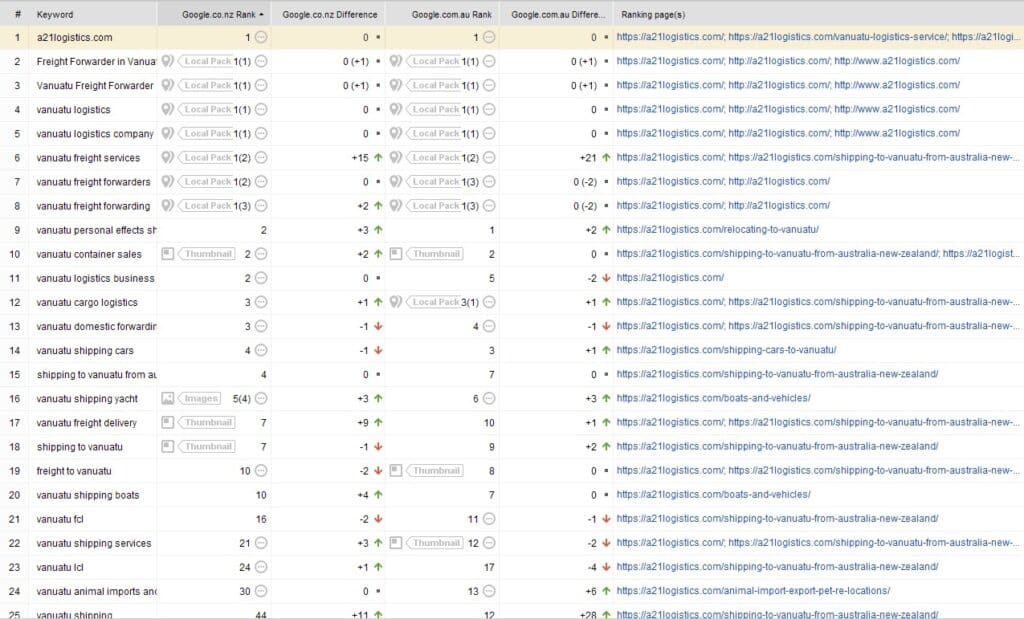This screenshot has height=619, width=1024.
Task: Select the keyword vanuatu shipping boats
Action: point(88,495)
